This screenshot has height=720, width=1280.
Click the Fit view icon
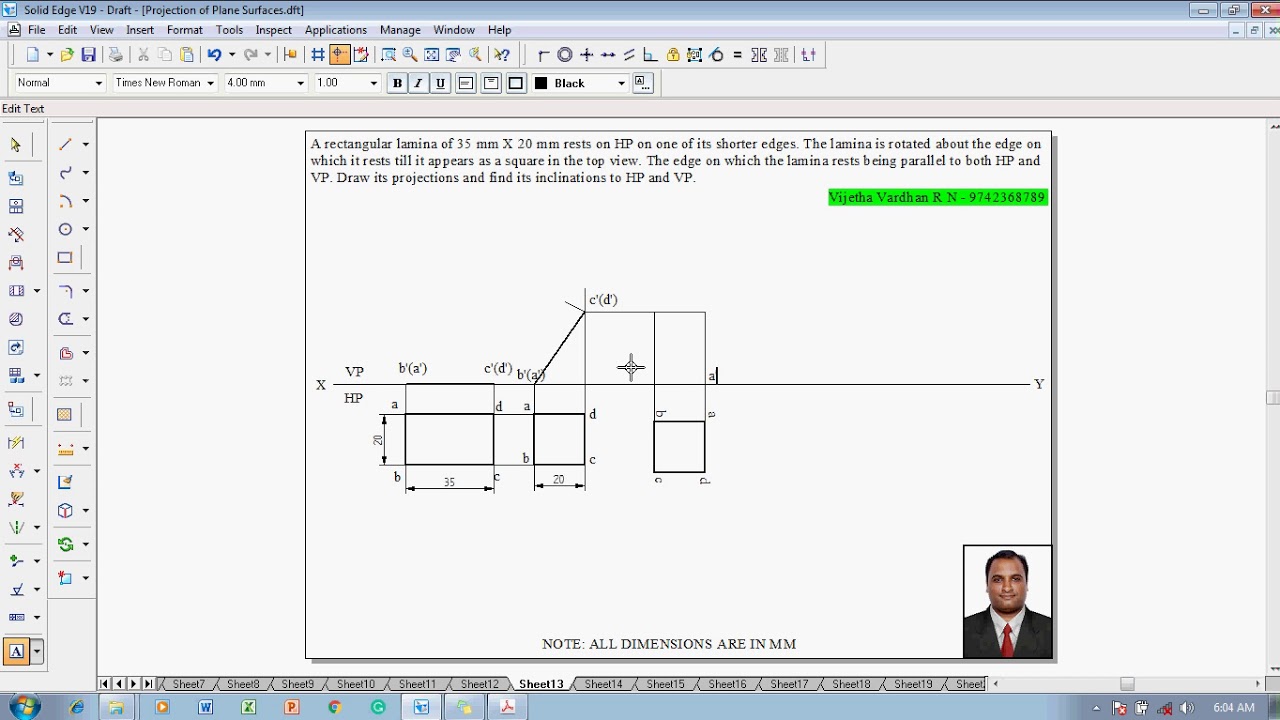pyautogui.click(x=432, y=55)
